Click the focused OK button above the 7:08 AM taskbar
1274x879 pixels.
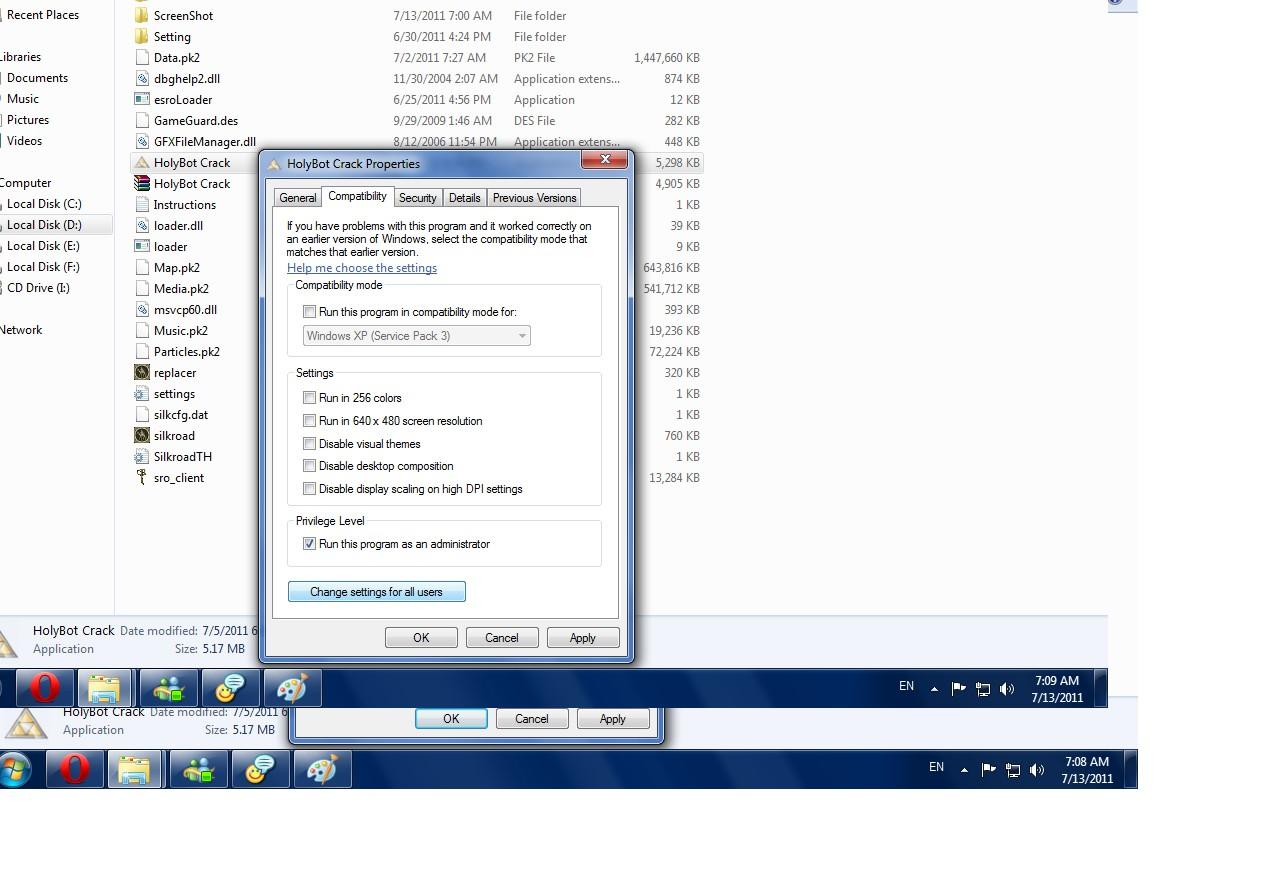pos(451,719)
